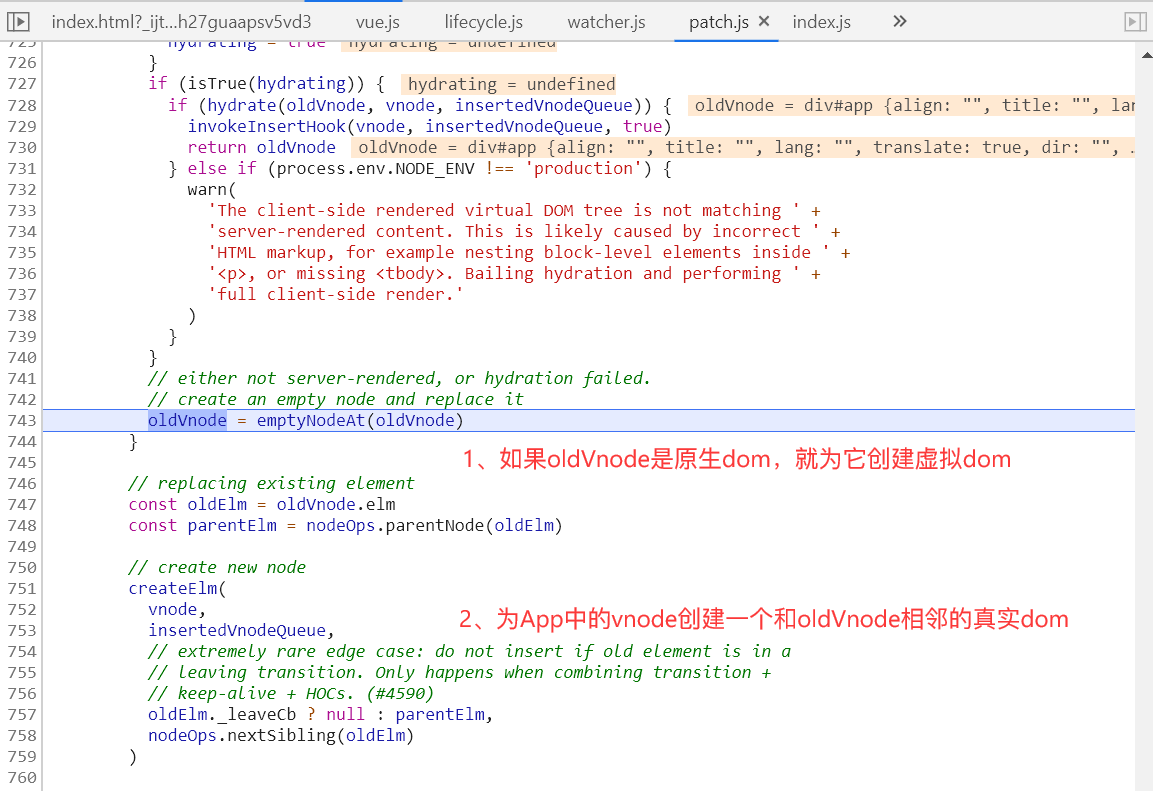This screenshot has width=1153, height=791.
Task: Click nodeOps.parentNode call on line 748
Action: (x=434, y=526)
